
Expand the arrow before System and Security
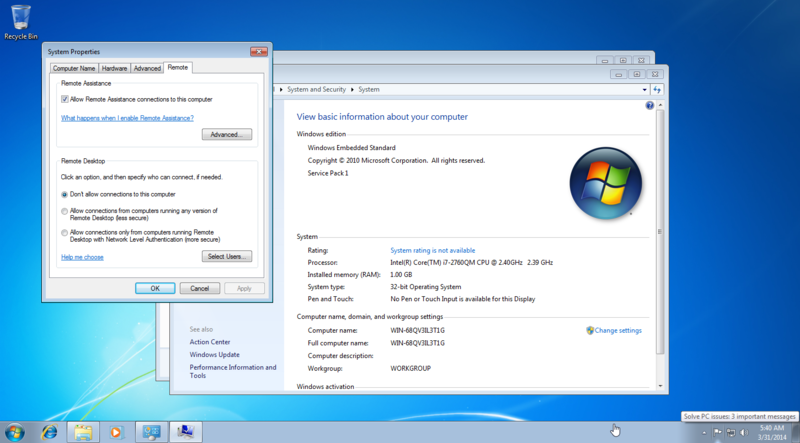pyautogui.click(x=281, y=89)
